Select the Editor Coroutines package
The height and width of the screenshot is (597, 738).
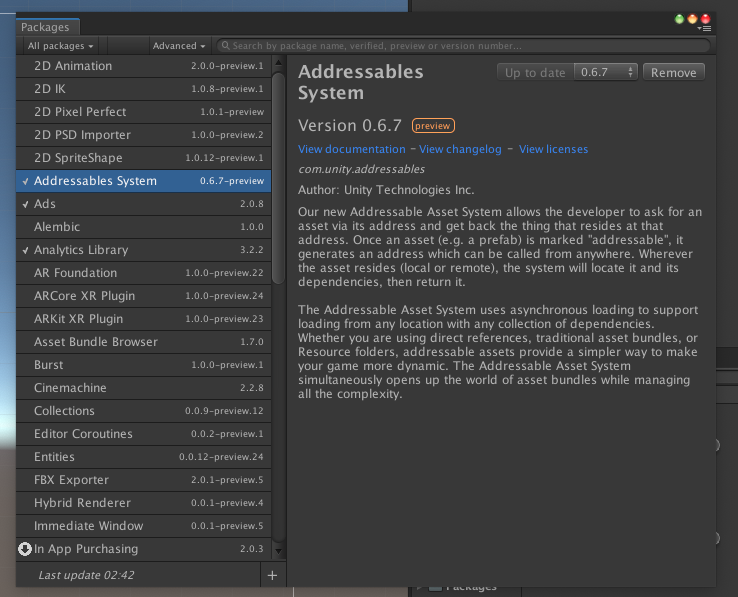click(144, 434)
